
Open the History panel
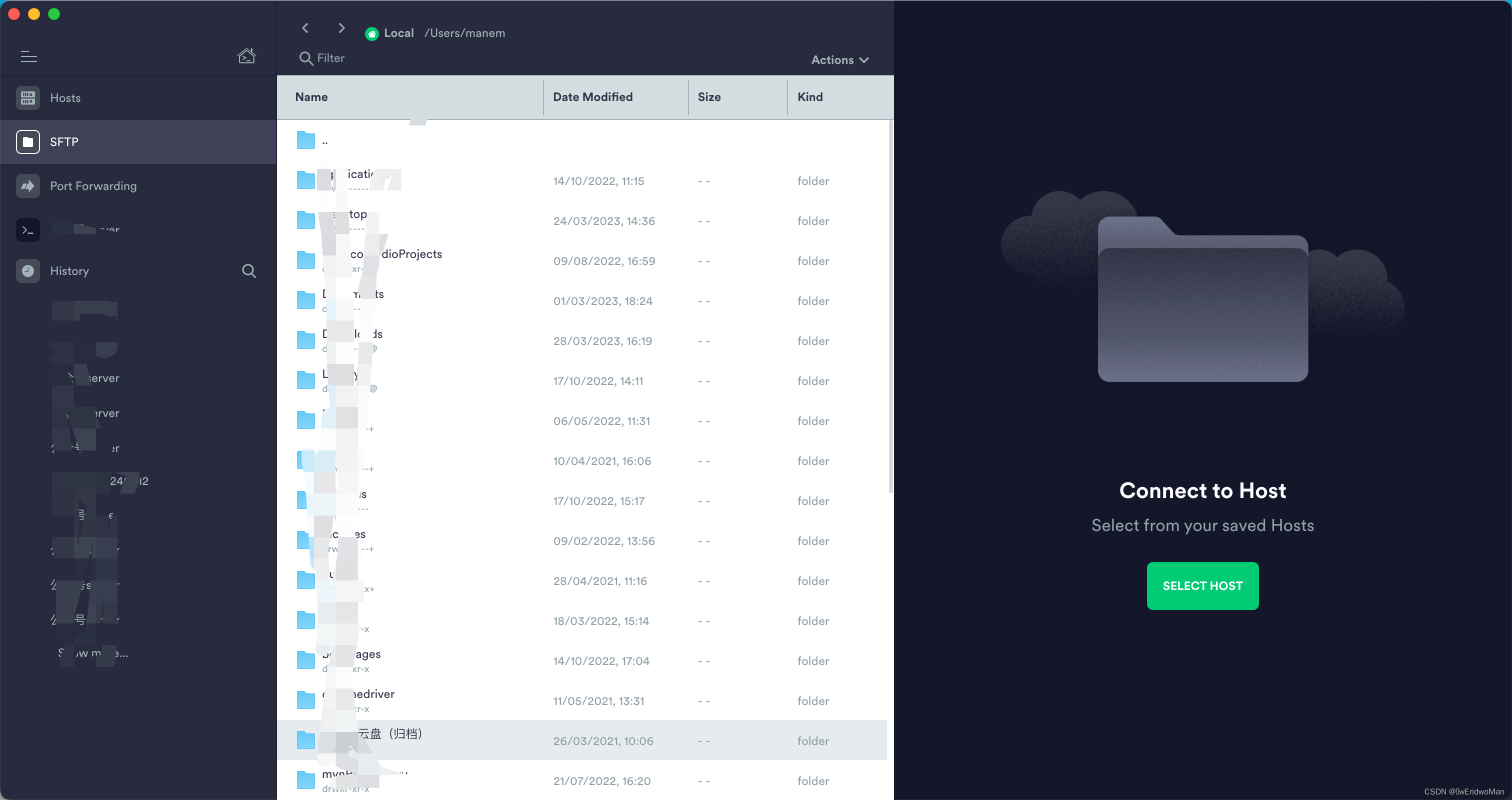[70, 270]
